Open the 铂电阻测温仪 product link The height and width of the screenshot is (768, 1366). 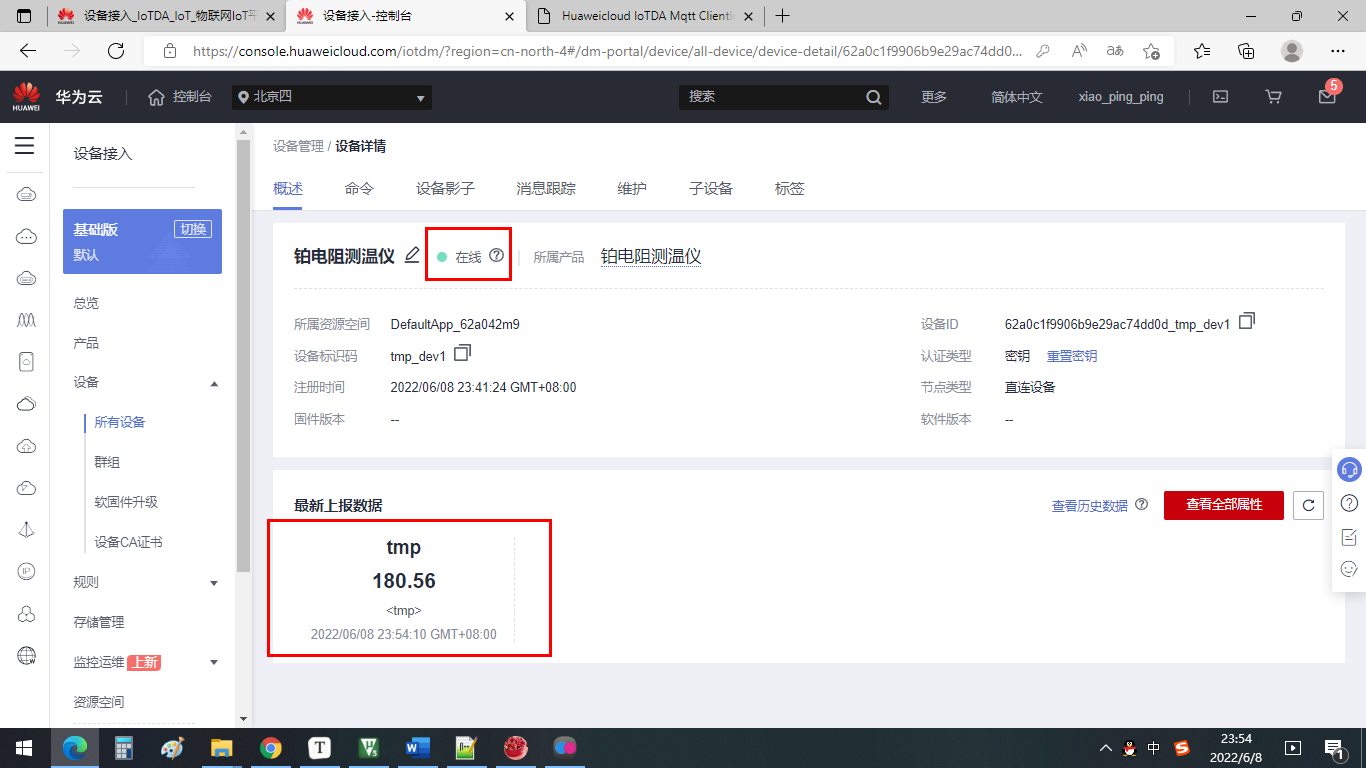(x=651, y=256)
